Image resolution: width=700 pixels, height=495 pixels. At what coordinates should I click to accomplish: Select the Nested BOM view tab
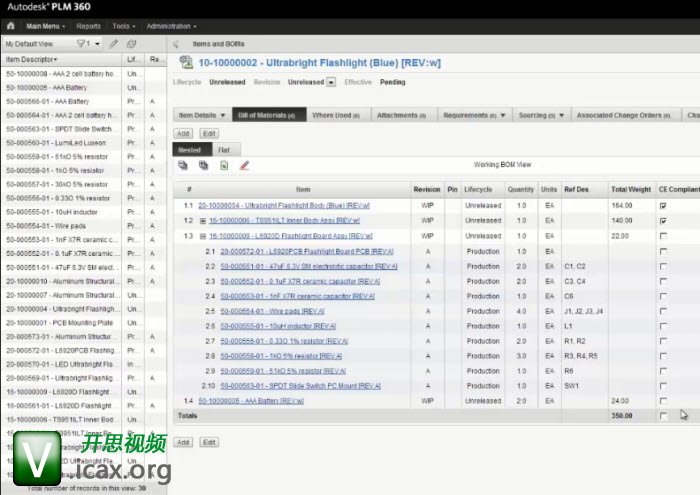[190, 150]
